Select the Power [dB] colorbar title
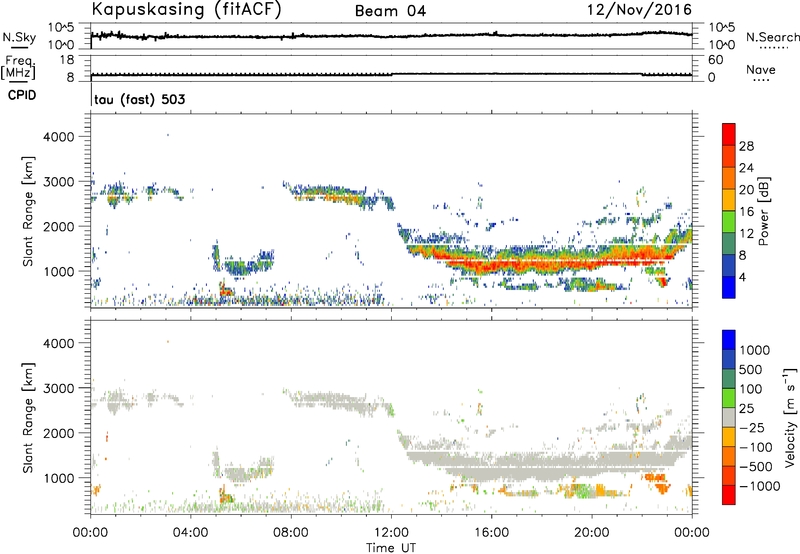800x554 pixels. pyautogui.click(x=763, y=211)
